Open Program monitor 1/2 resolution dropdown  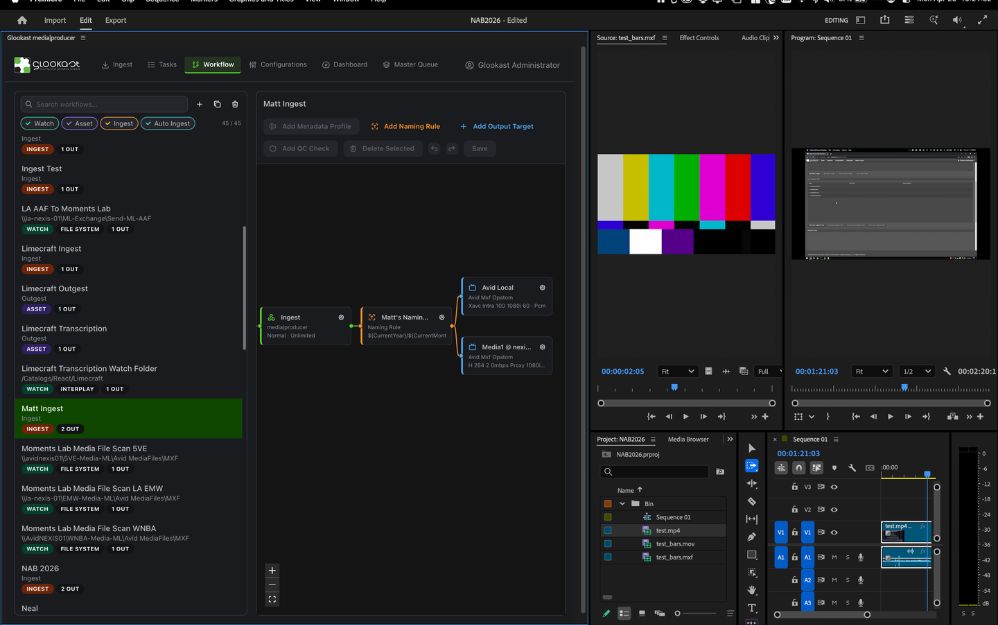pos(916,371)
